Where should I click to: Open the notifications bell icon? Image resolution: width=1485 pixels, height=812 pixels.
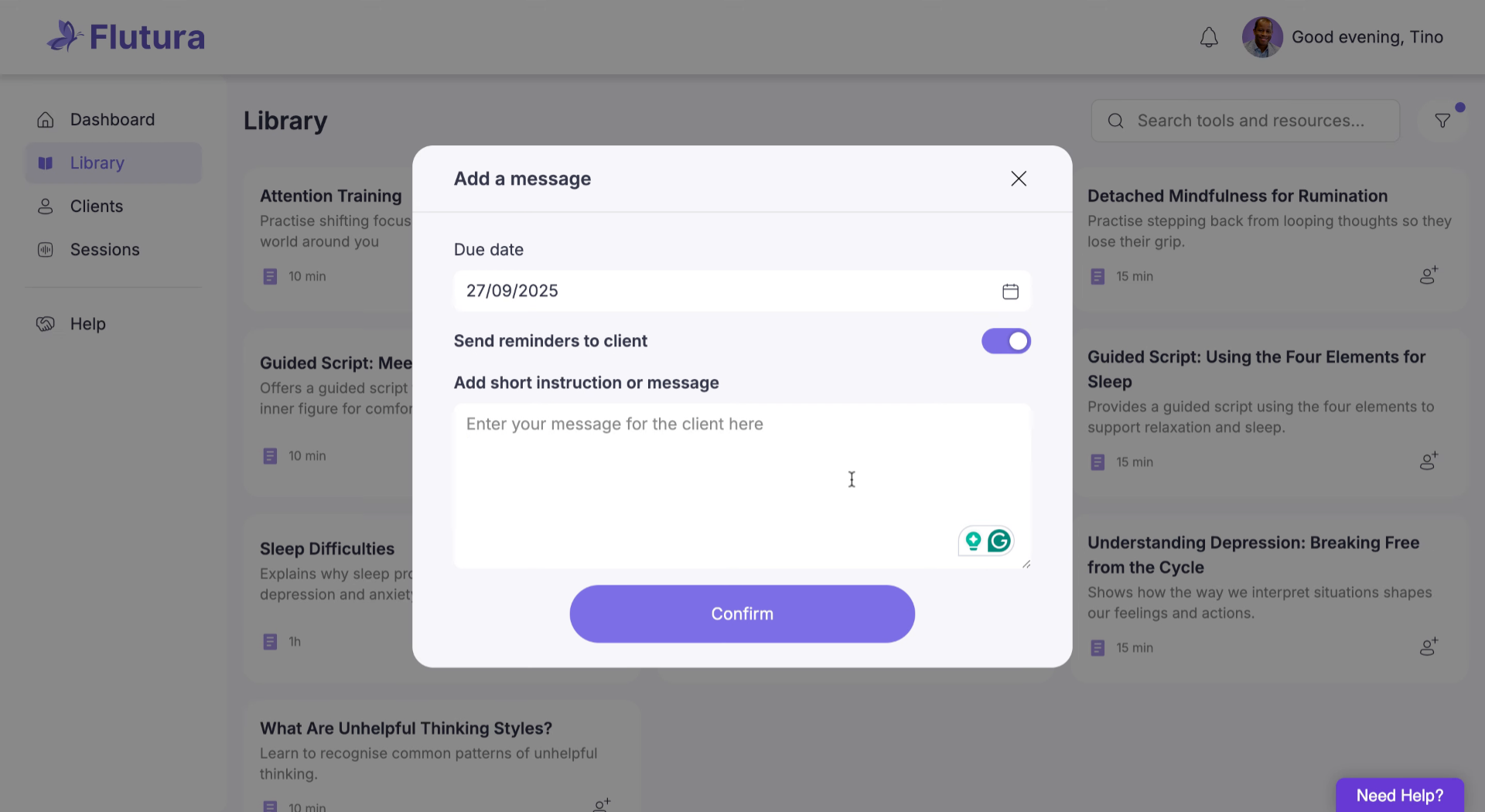(1209, 37)
